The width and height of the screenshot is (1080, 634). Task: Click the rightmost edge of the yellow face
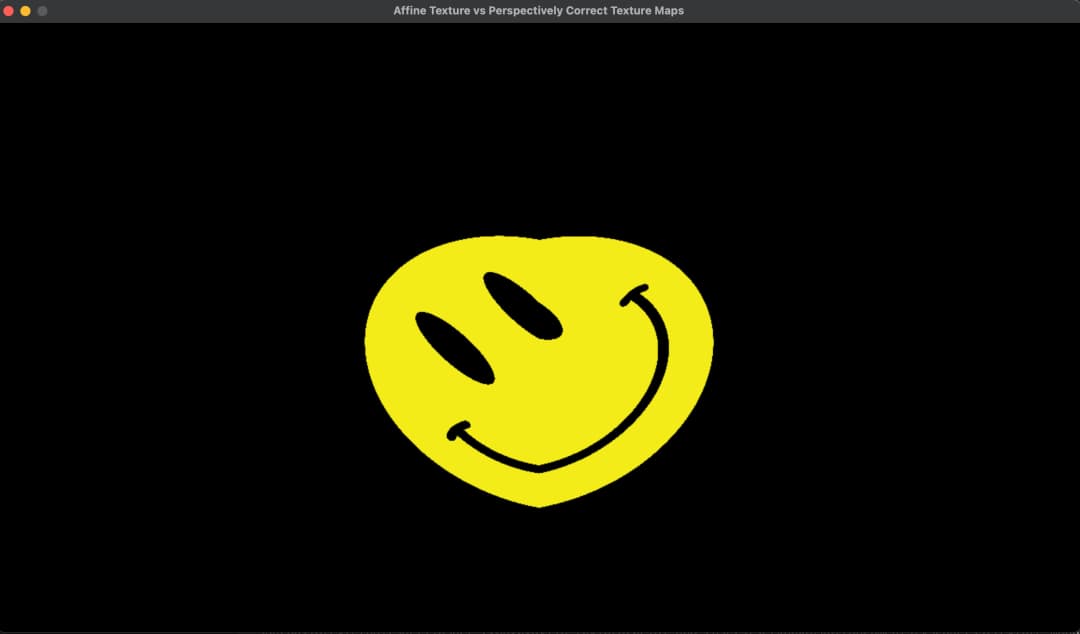711,340
